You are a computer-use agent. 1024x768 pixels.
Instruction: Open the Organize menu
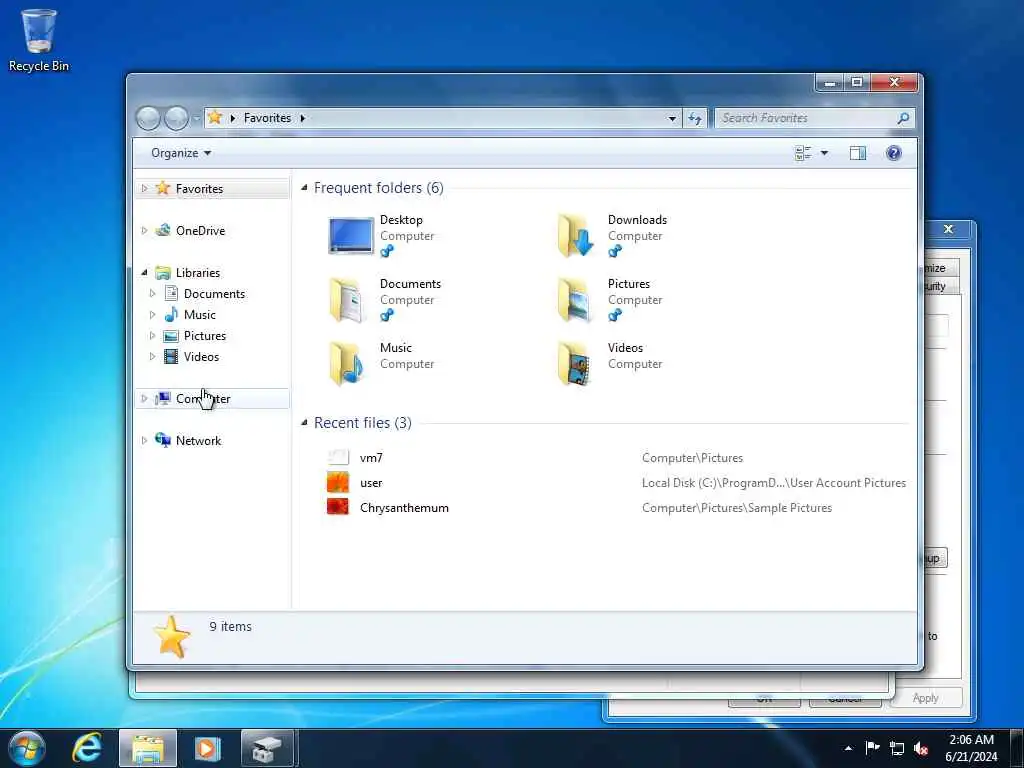181,153
